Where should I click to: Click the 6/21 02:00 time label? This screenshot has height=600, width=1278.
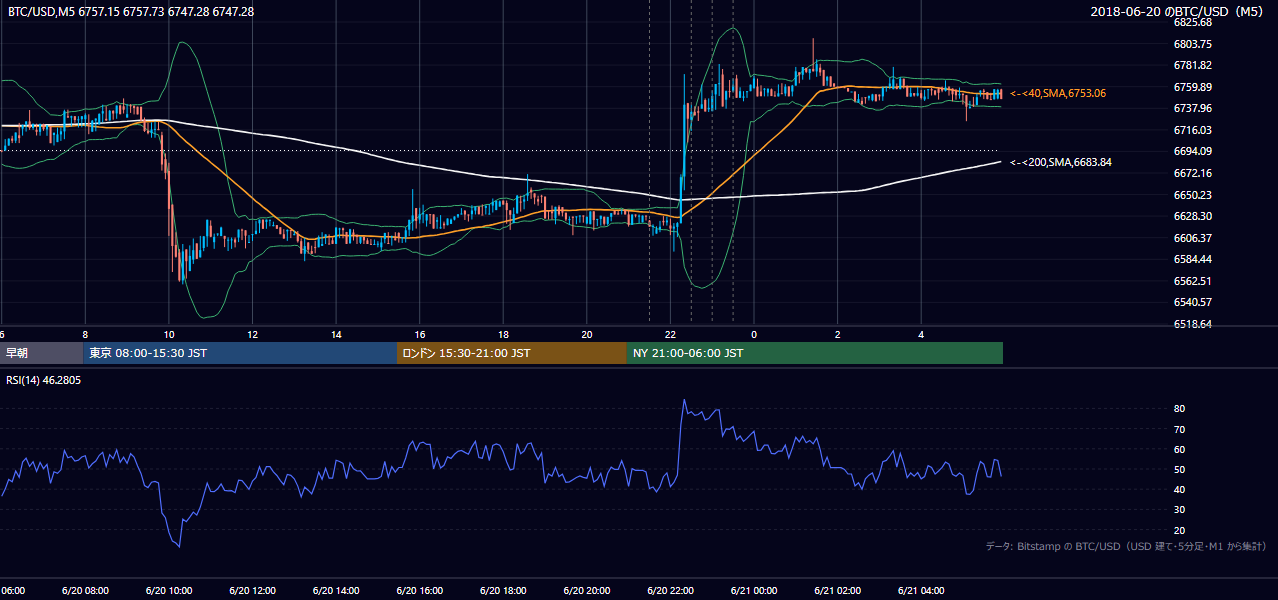coord(838,590)
